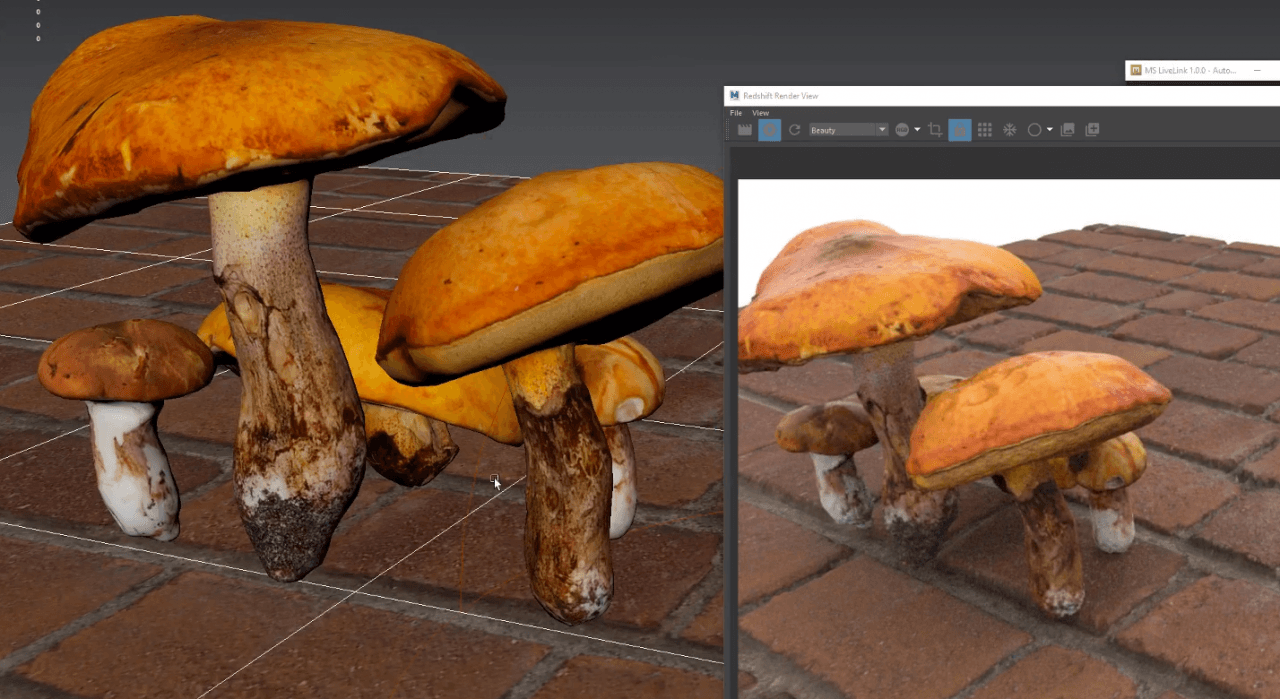Open the File menu in Render View
Viewport: 1280px width, 699px height.
coord(736,113)
